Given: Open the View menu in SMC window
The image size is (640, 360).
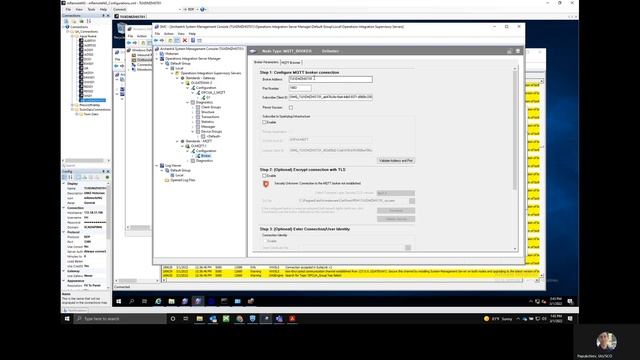Looking at the screenshot, I should (x=181, y=33).
